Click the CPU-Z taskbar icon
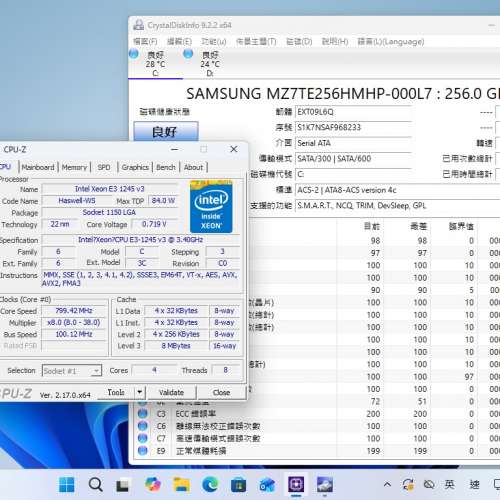 [x=296, y=484]
